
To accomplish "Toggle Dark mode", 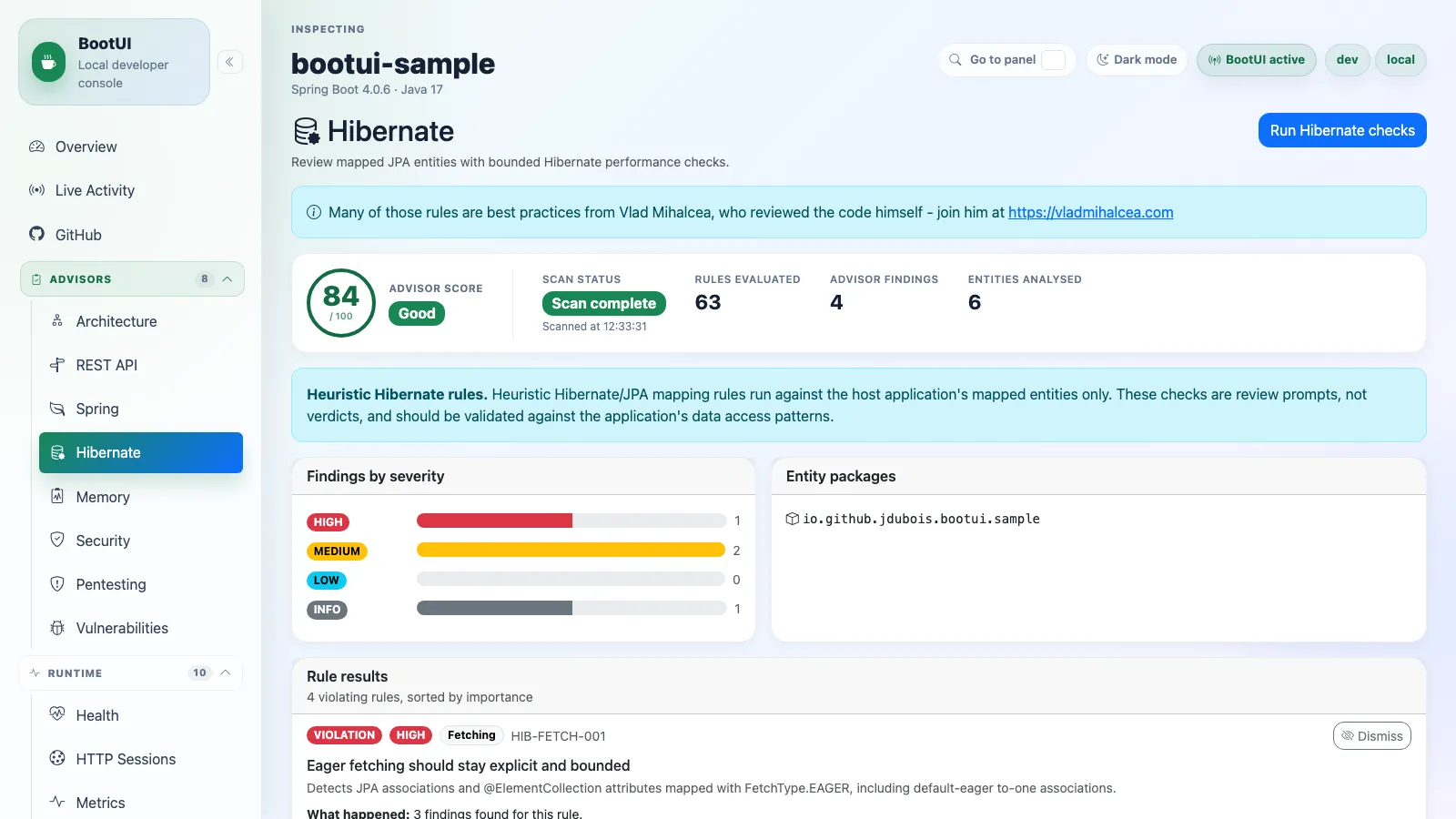I will point(1137,60).
